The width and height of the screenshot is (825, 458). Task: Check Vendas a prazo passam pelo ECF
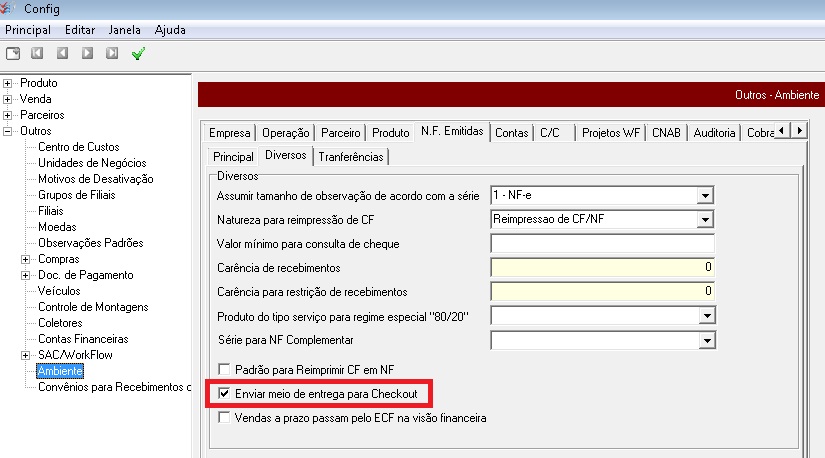point(224,419)
